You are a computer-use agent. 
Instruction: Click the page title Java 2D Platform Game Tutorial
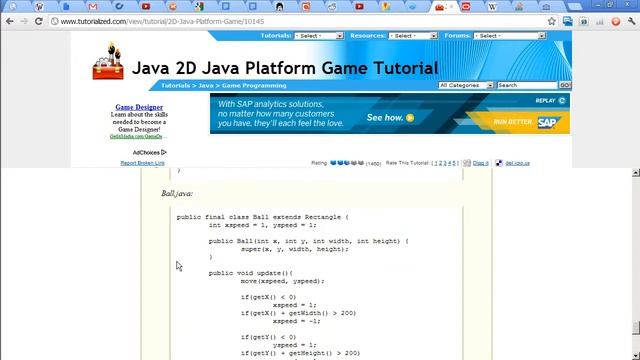285,68
